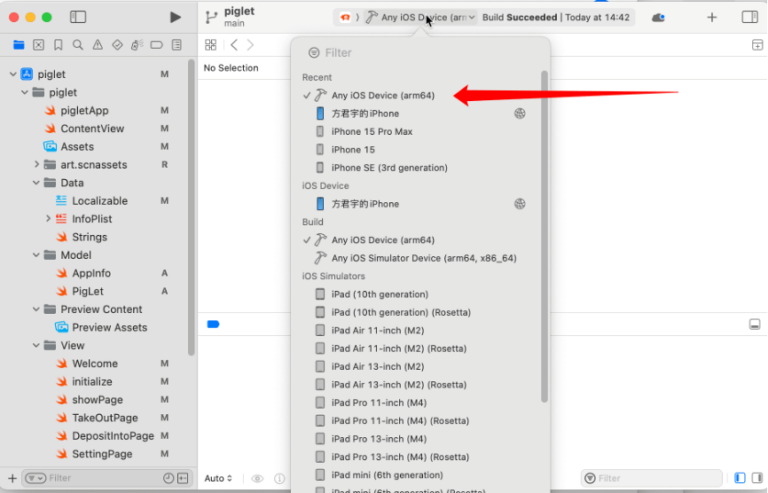Open the Issue navigator warning icon
Image resolution: width=768 pixels, height=493 pixels.
(x=97, y=45)
